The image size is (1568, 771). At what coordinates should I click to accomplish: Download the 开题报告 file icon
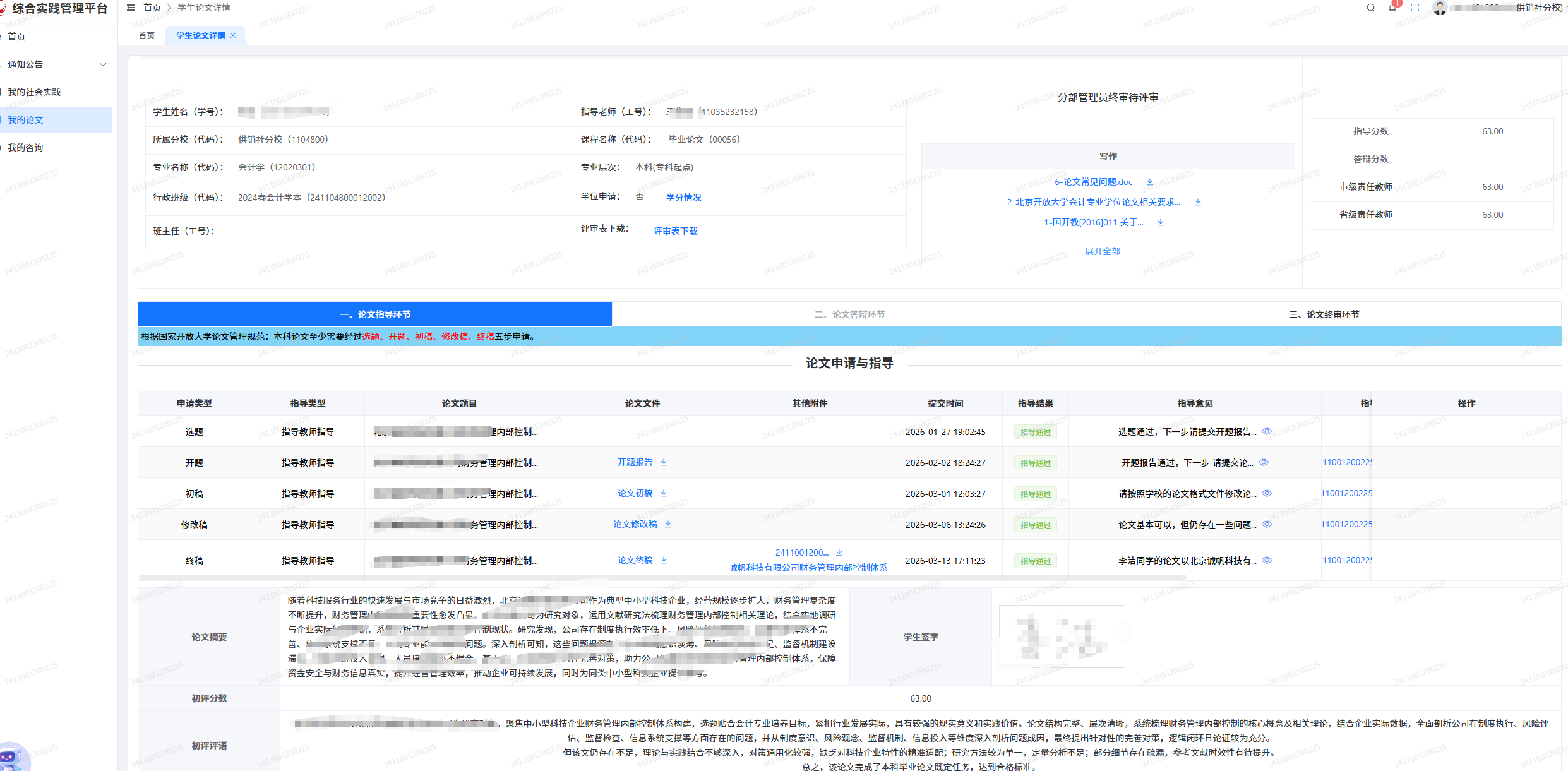664,462
